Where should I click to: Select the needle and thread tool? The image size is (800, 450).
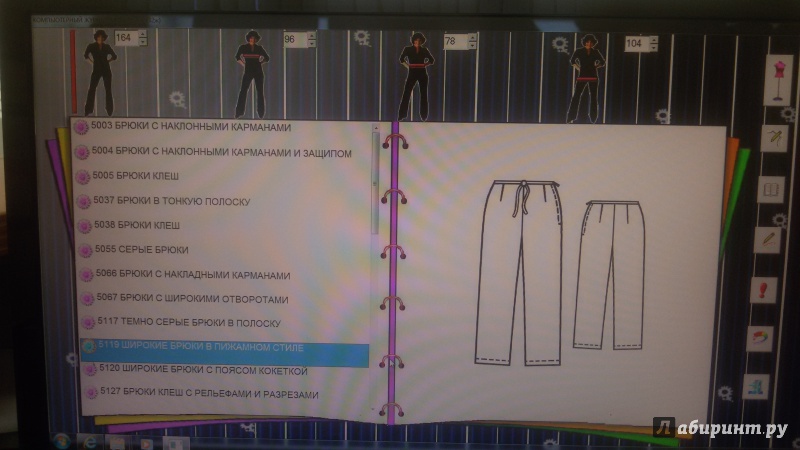[774, 138]
